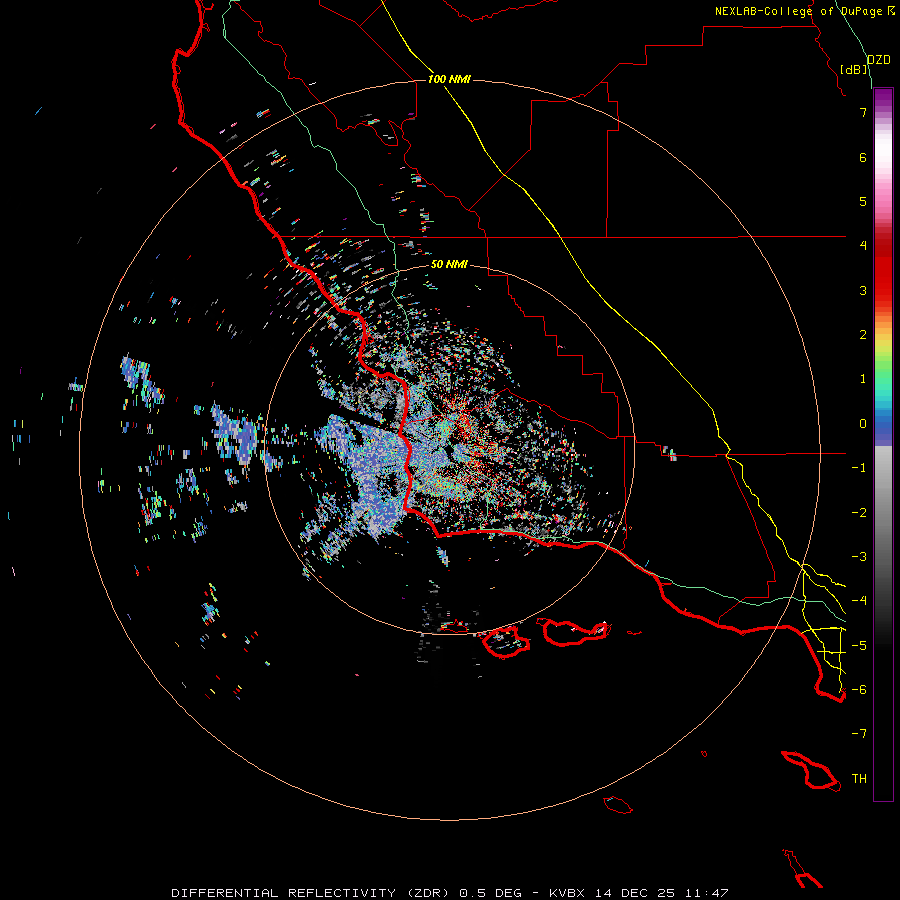Screen dimensions: 900x900
Task: Click the "50 NMI" range ring label
Action: coord(449,264)
